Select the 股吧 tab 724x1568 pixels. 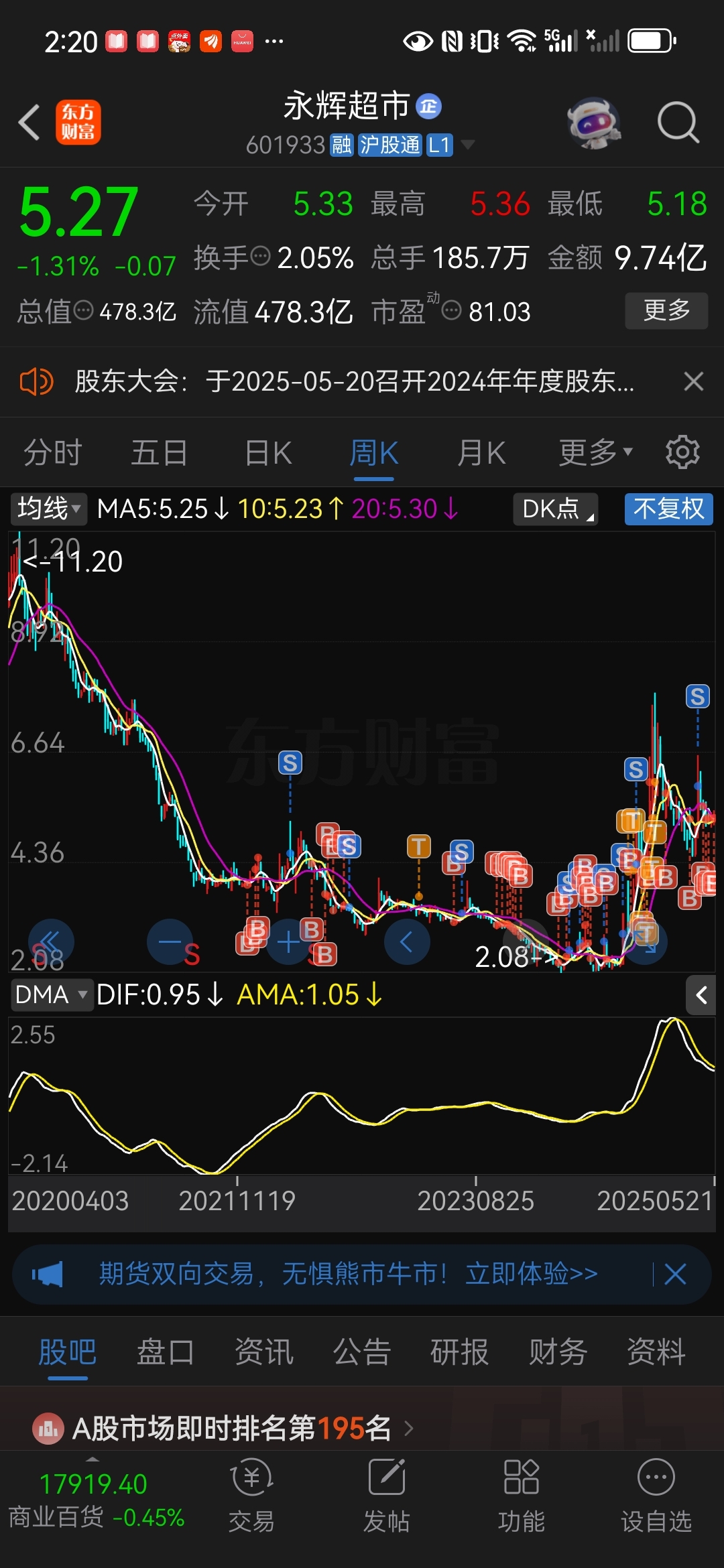[68, 1352]
